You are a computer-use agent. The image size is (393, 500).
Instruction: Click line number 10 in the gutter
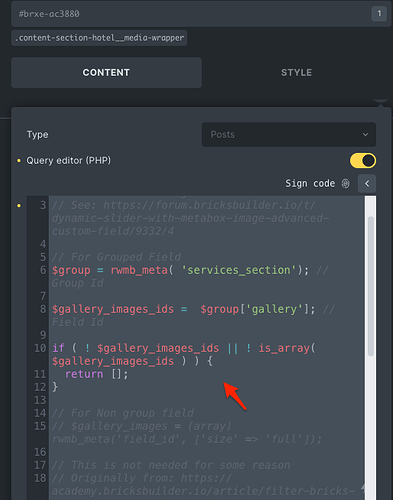click(40, 348)
